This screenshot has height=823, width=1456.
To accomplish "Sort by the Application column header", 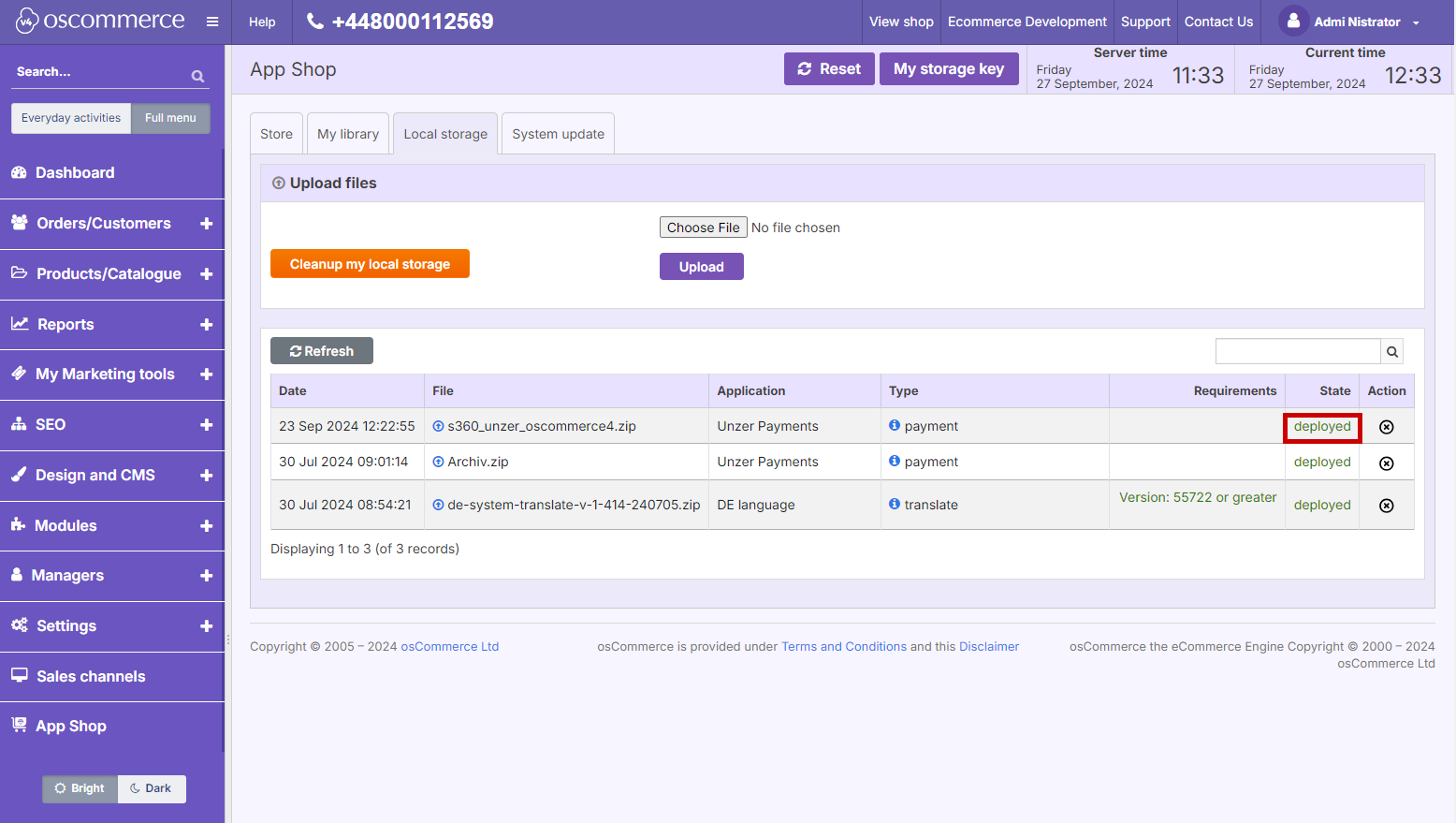I will point(794,391).
